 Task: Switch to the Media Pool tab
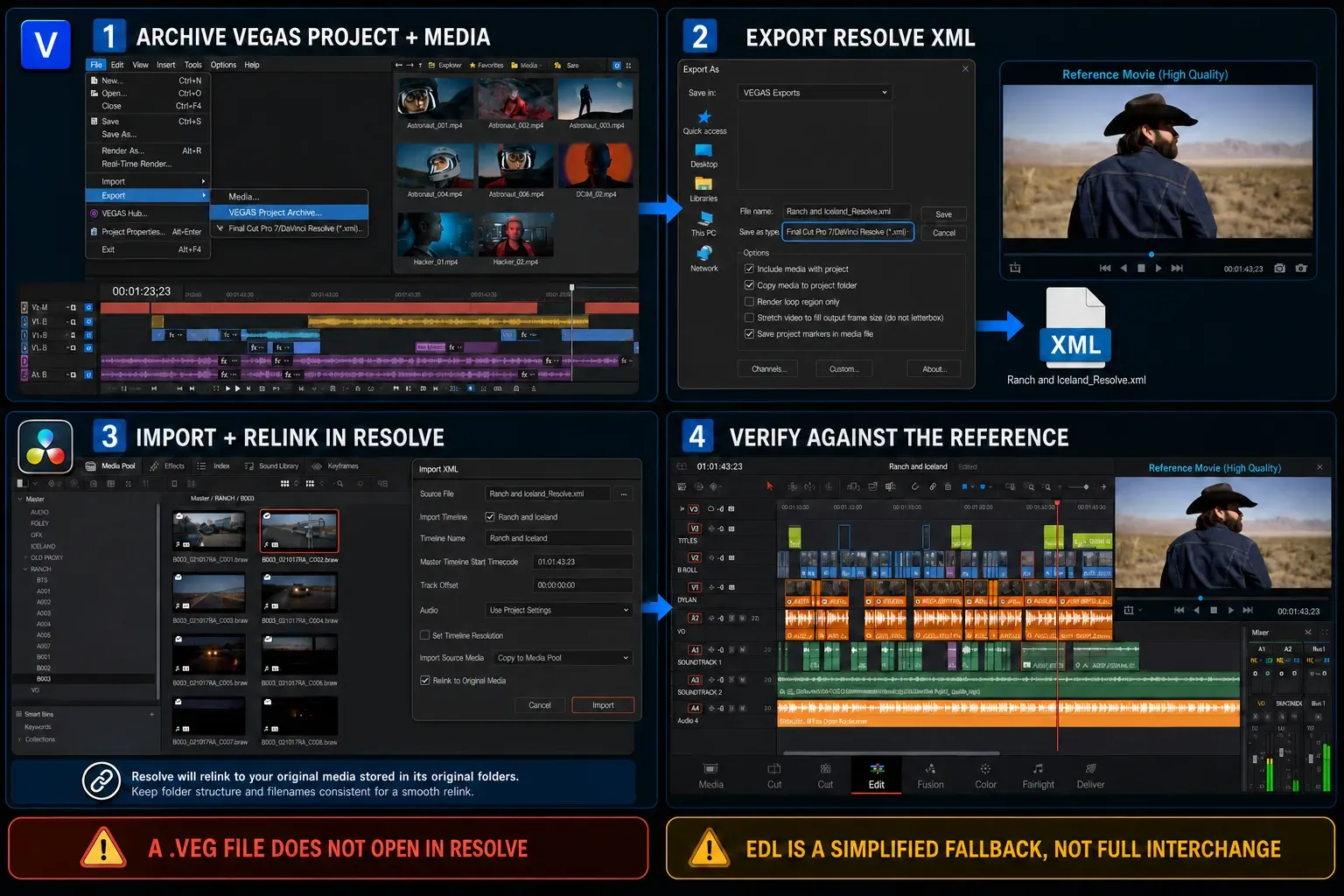(110, 466)
